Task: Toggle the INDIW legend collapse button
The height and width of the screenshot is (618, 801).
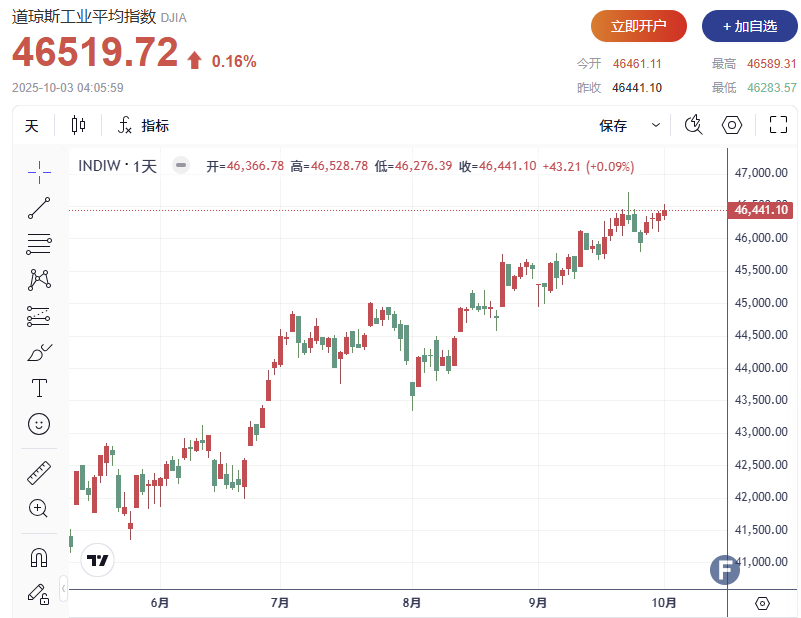Action: pyautogui.click(x=181, y=166)
